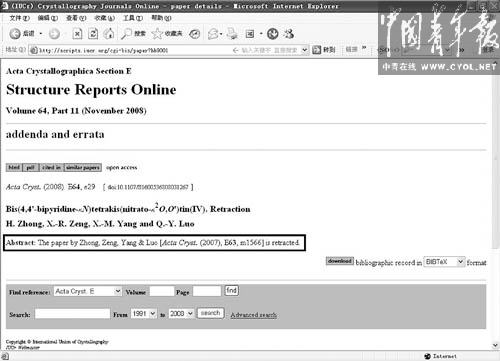Open the Tools menu (工具)

point(133,18)
